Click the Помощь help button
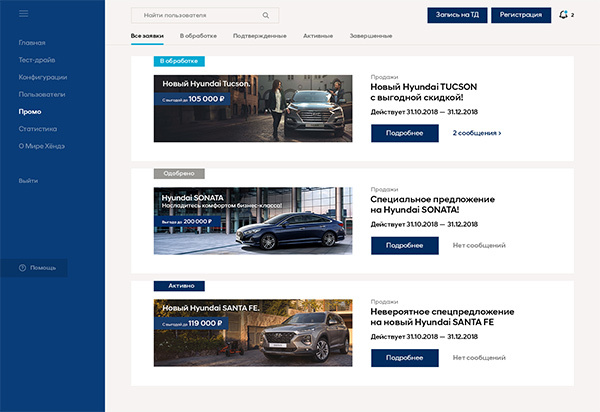Screen dimensions: 600x412 34,268
